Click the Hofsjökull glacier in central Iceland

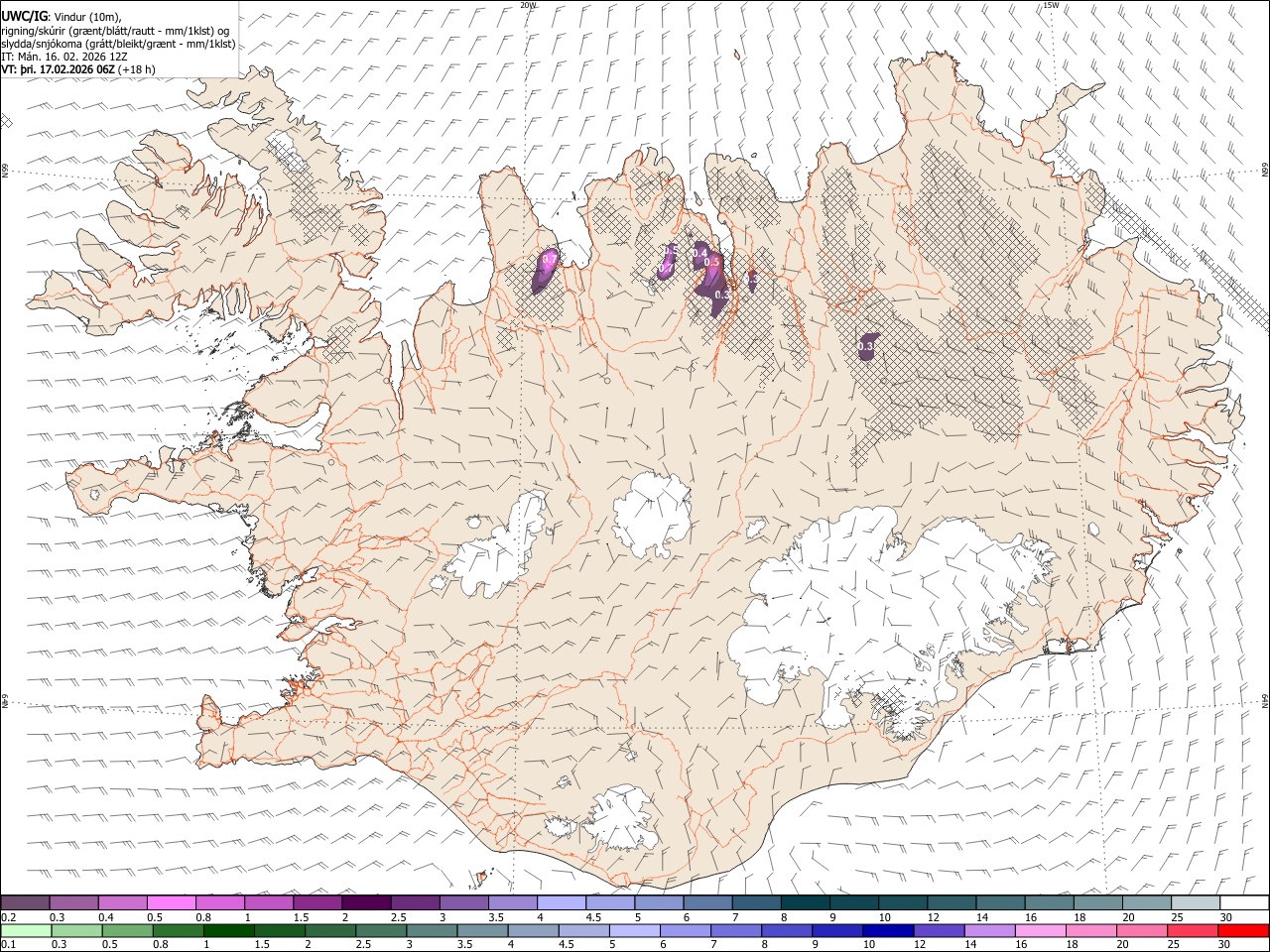click(651, 516)
